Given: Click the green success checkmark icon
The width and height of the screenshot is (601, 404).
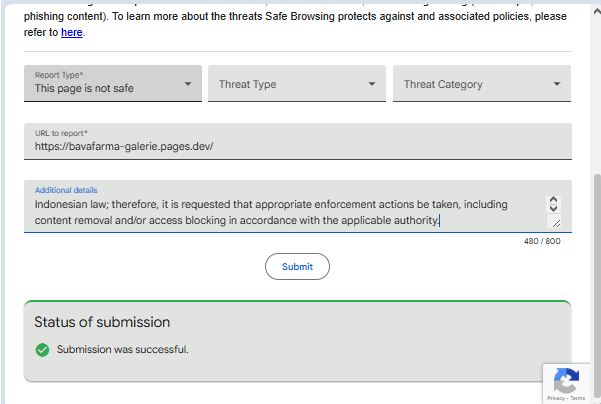Looking at the screenshot, I should (x=42, y=350).
